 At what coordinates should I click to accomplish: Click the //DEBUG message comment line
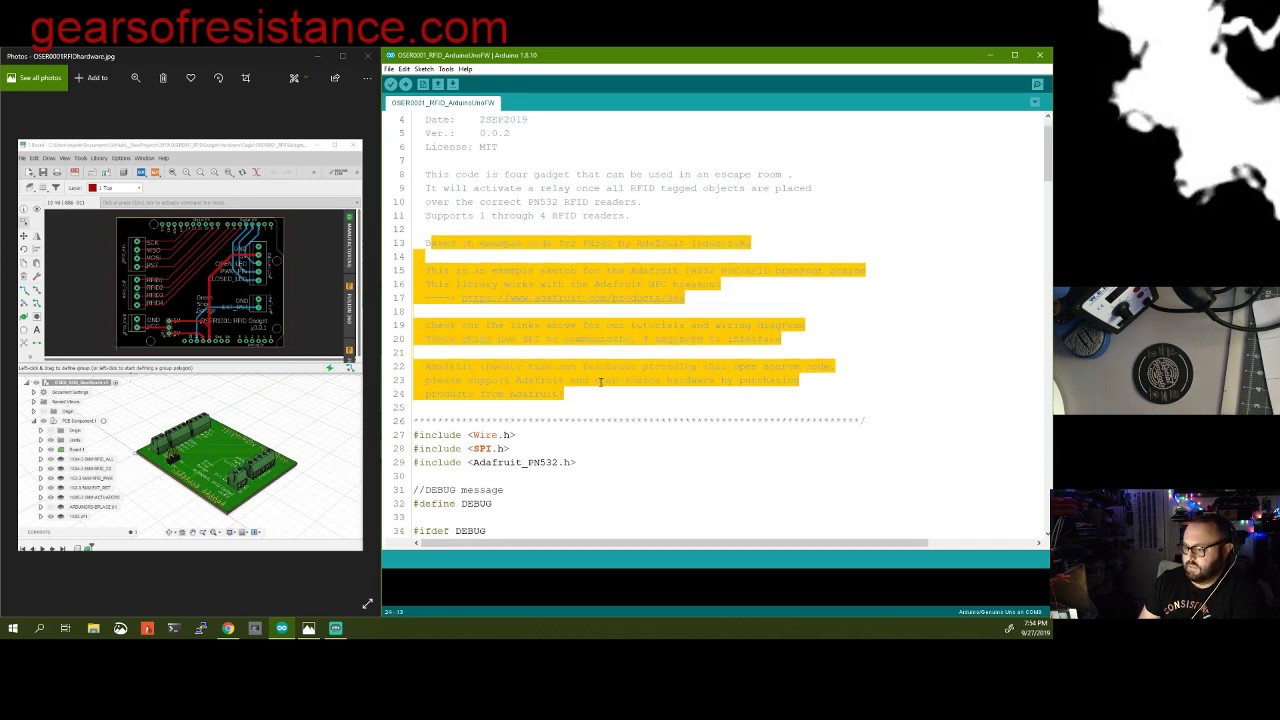(458, 490)
